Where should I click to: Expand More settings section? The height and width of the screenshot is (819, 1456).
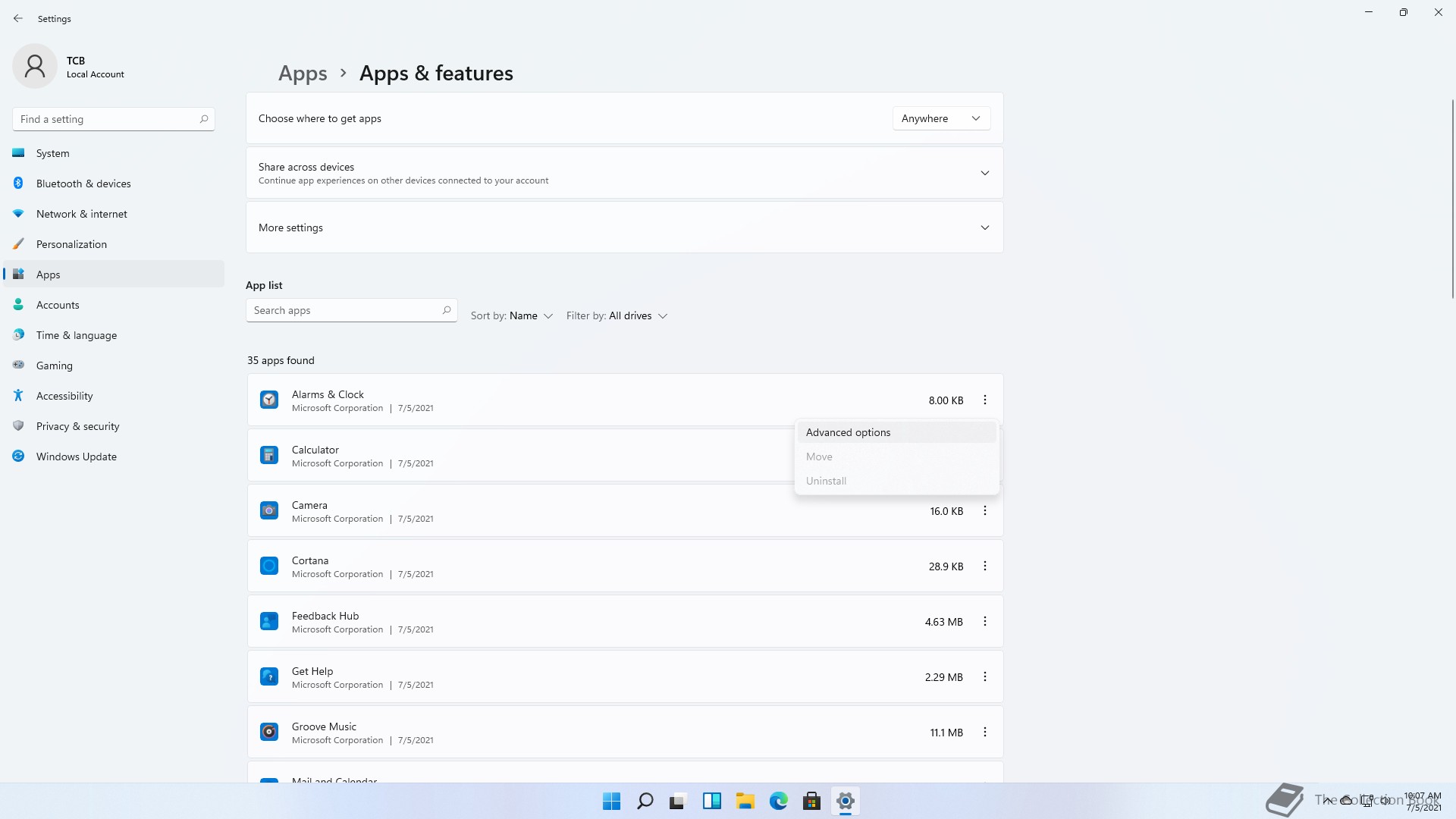coord(625,227)
